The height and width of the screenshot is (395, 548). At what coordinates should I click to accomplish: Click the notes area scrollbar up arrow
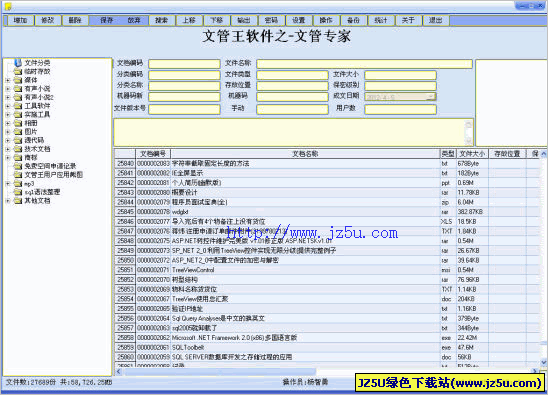click(469, 124)
